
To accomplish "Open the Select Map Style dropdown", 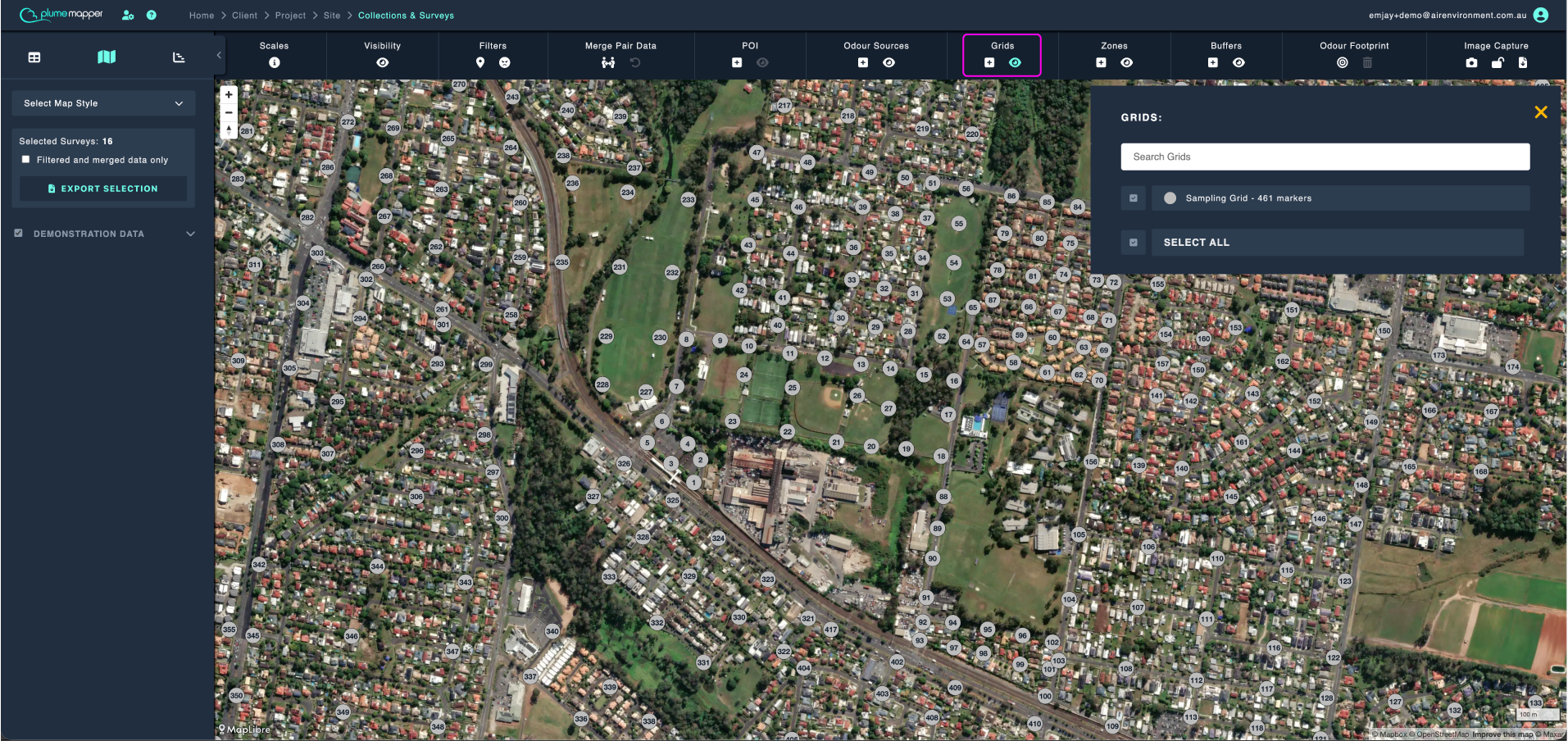I will coord(103,103).
